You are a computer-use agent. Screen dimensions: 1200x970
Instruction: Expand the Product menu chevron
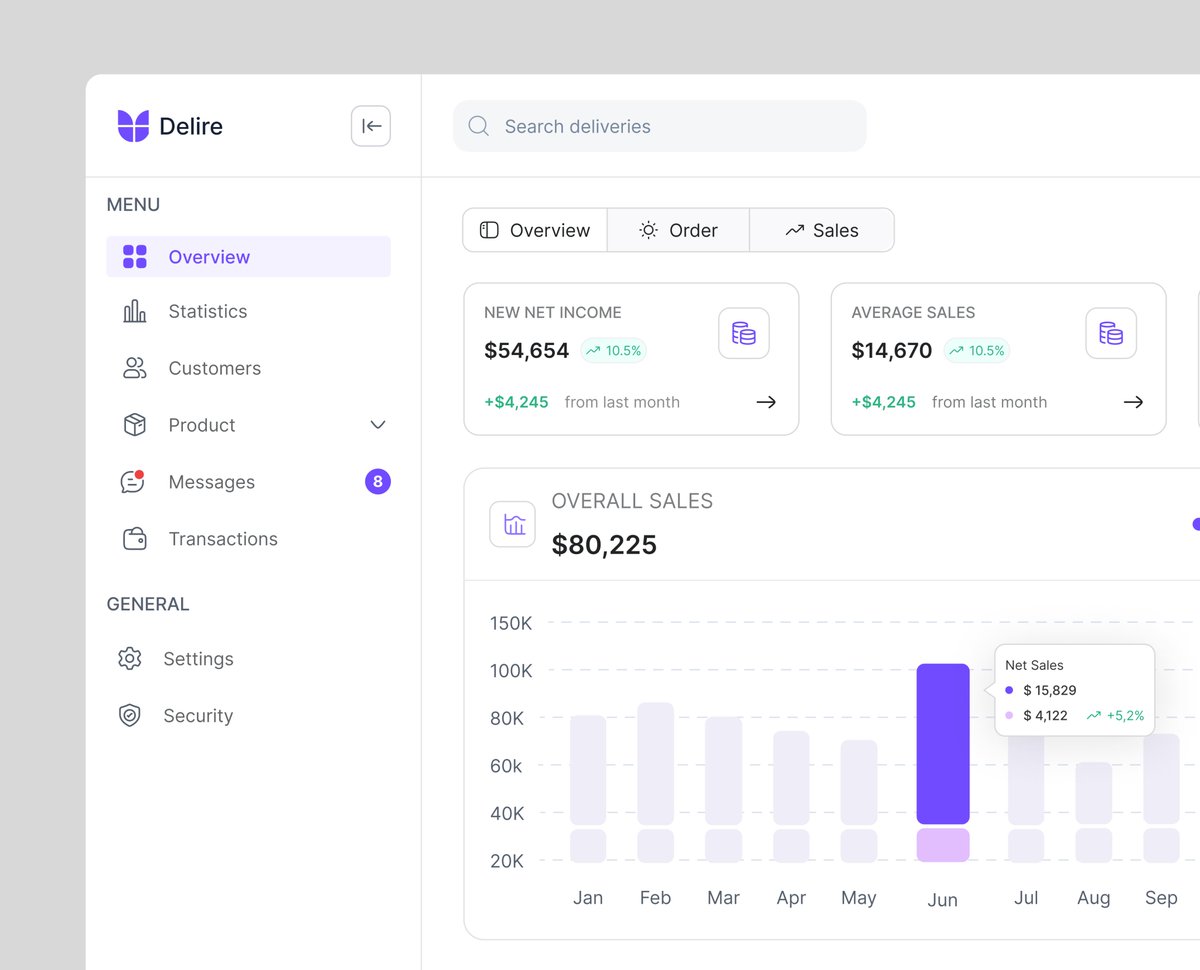tap(377, 424)
